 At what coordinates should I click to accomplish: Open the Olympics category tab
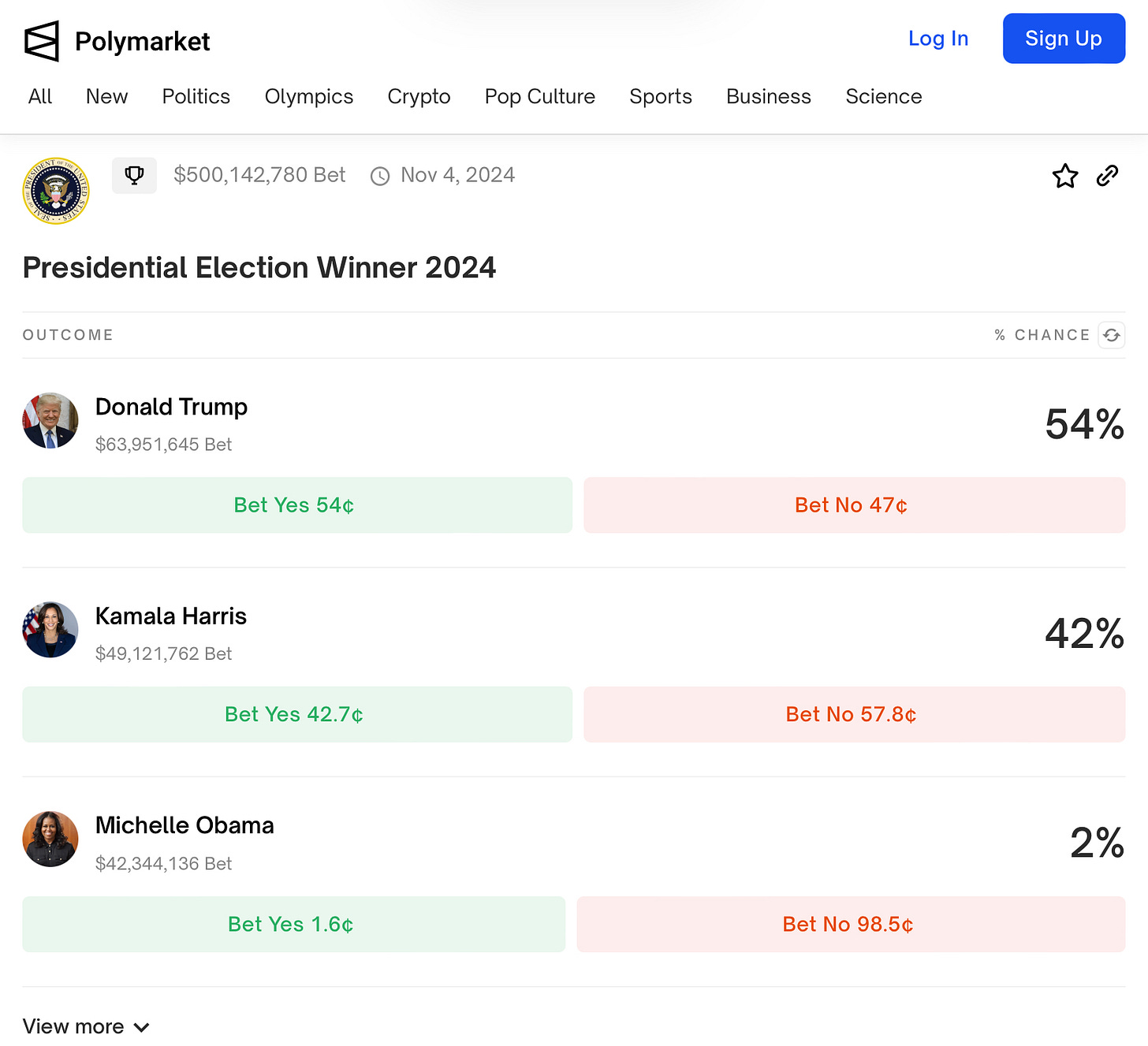click(309, 96)
